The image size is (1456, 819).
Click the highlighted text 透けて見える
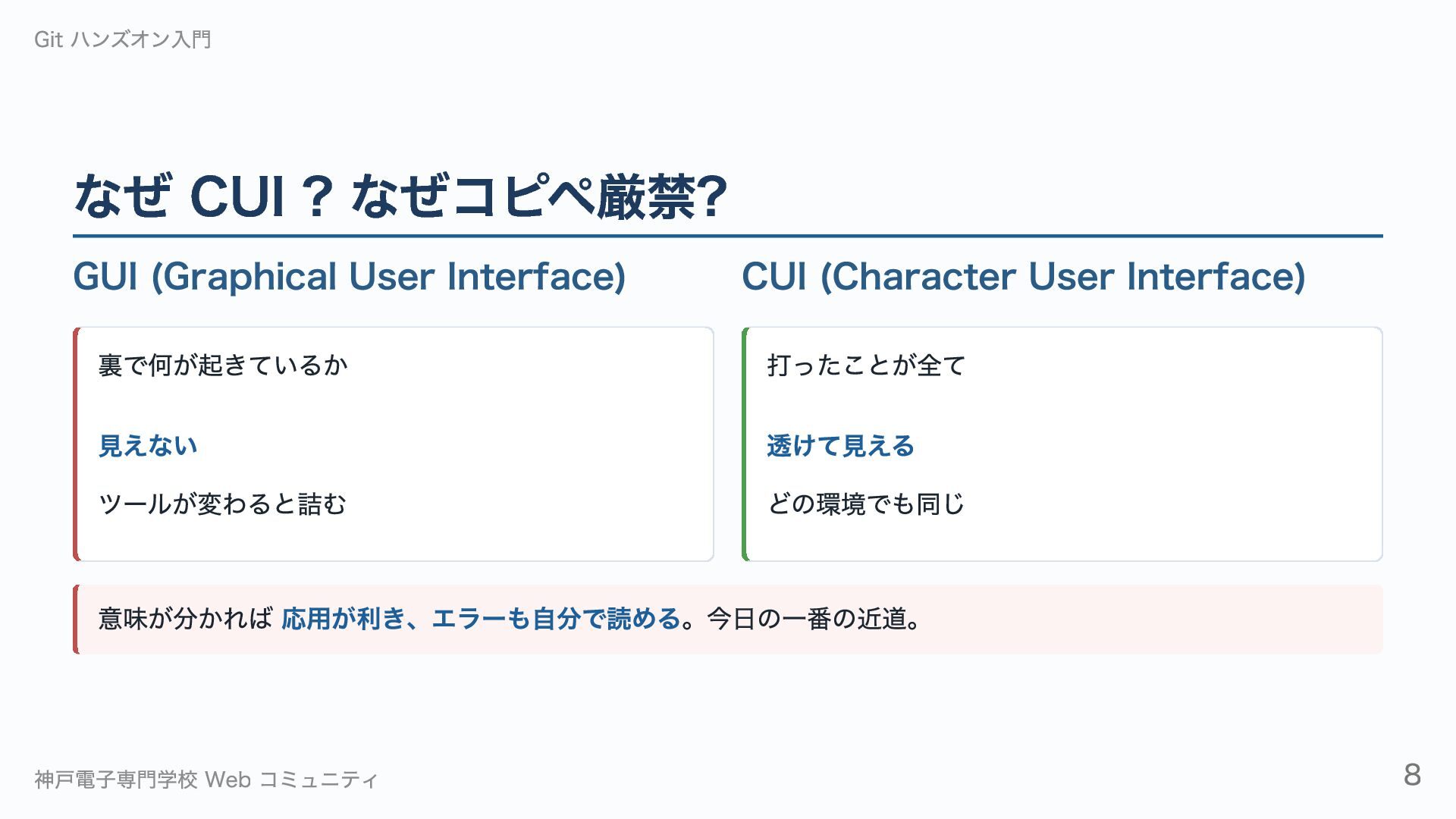click(x=840, y=446)
